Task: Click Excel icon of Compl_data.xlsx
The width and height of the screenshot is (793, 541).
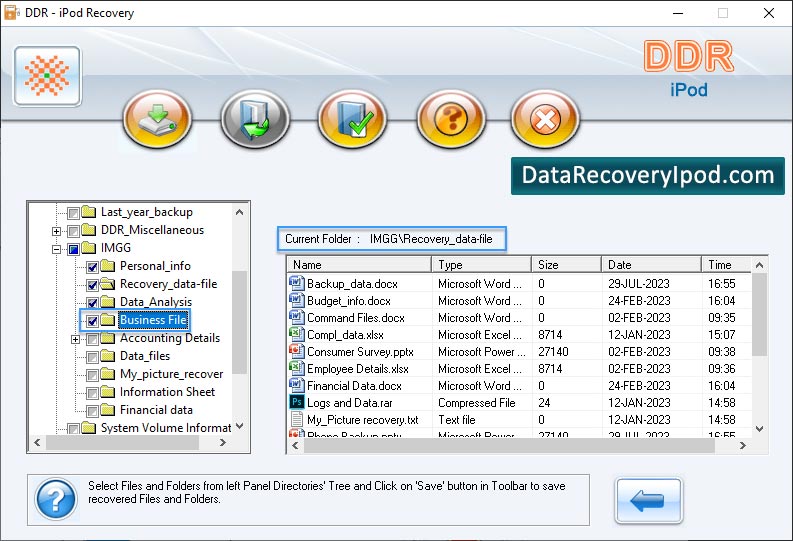Action: [x=296, y=334]
